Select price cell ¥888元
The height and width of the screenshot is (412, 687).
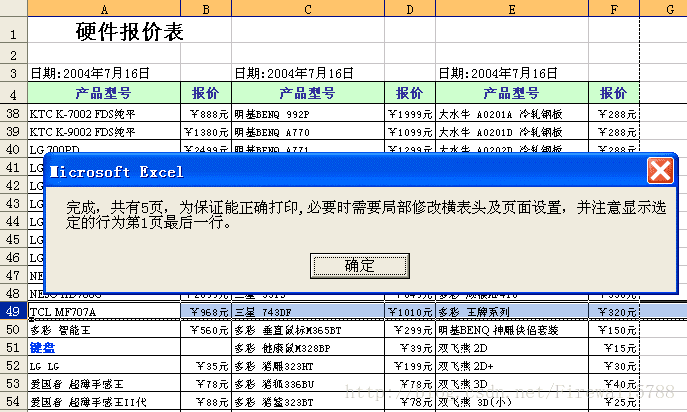coord(206,114)
